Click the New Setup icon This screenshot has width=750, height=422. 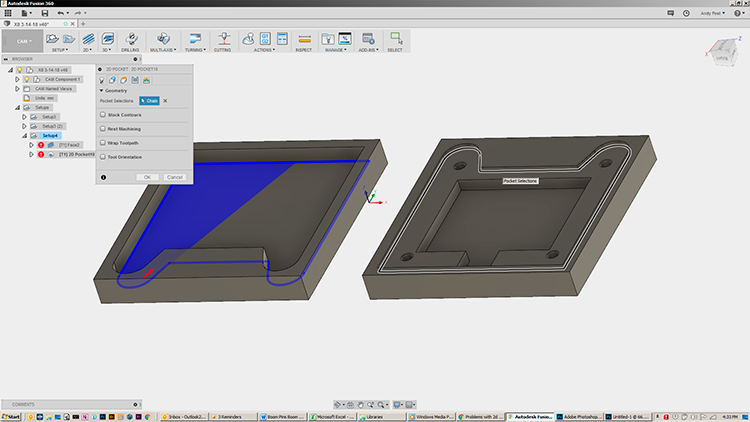[x=52, y=39]
